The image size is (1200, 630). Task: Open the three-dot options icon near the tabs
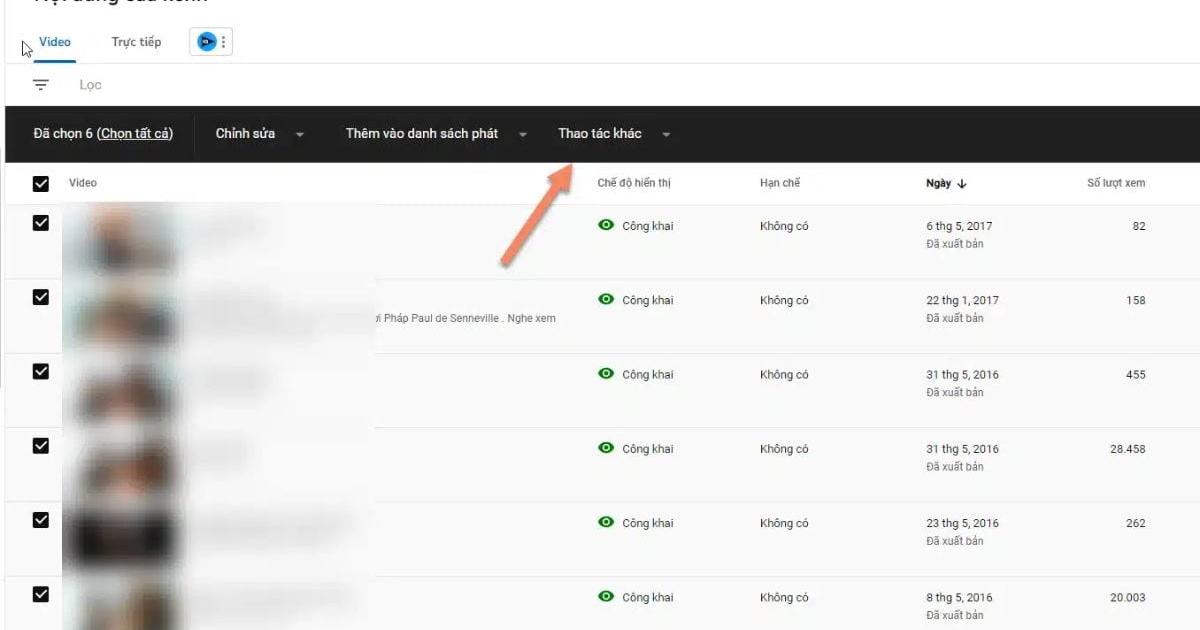222,41
